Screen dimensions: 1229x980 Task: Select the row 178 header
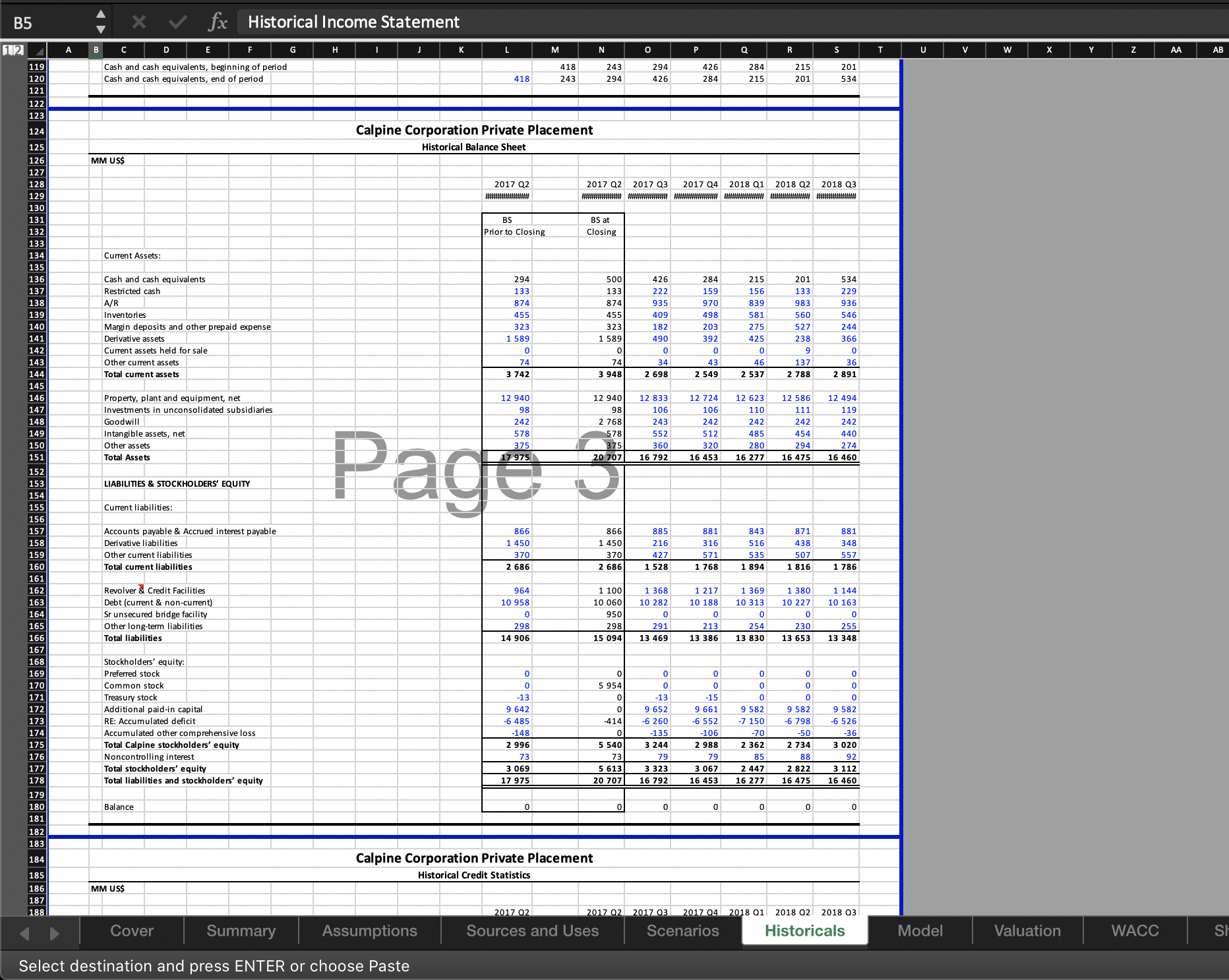point(37,781)
